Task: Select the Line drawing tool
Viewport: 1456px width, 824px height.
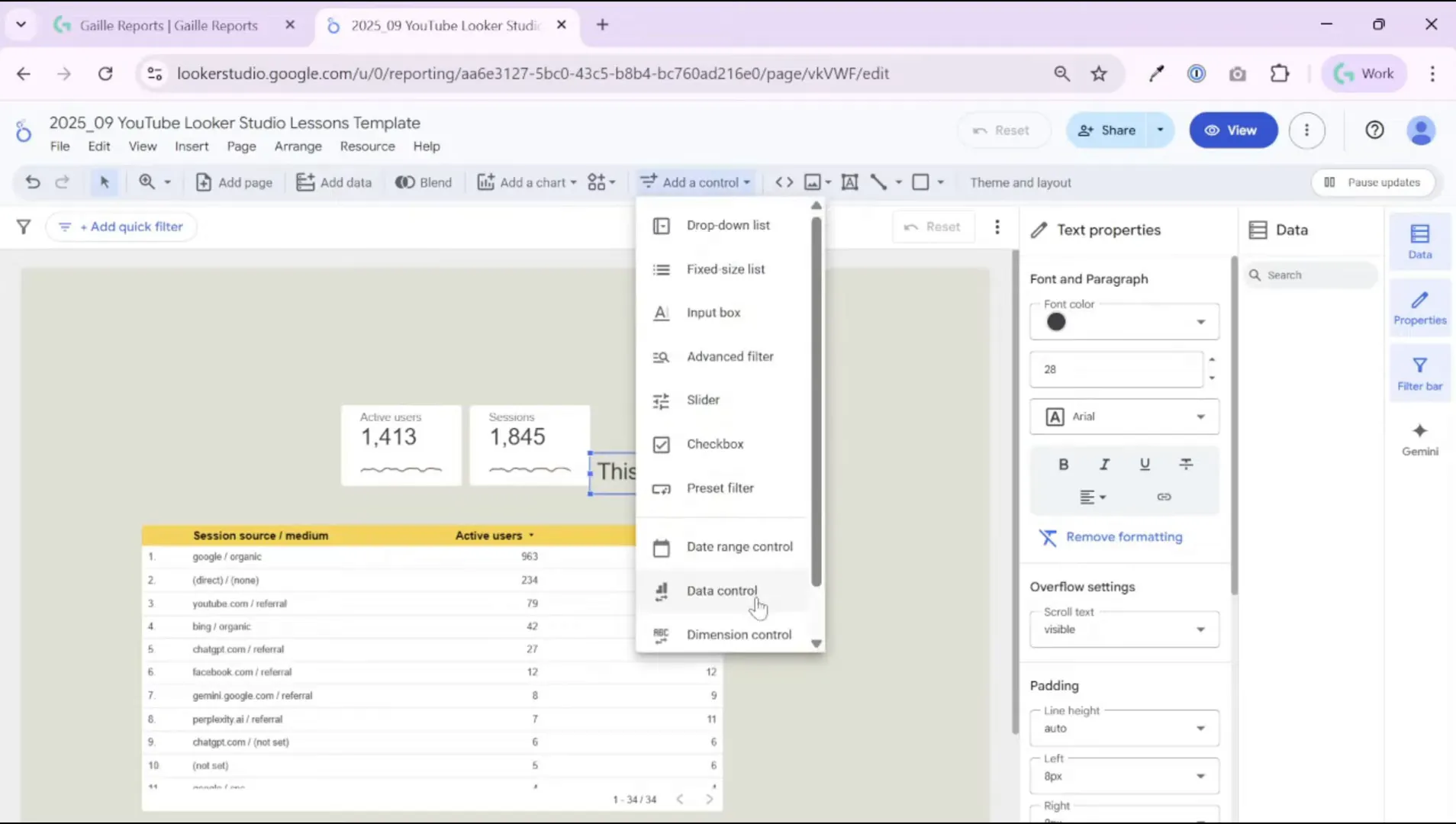Action: [x=879, y=182]
